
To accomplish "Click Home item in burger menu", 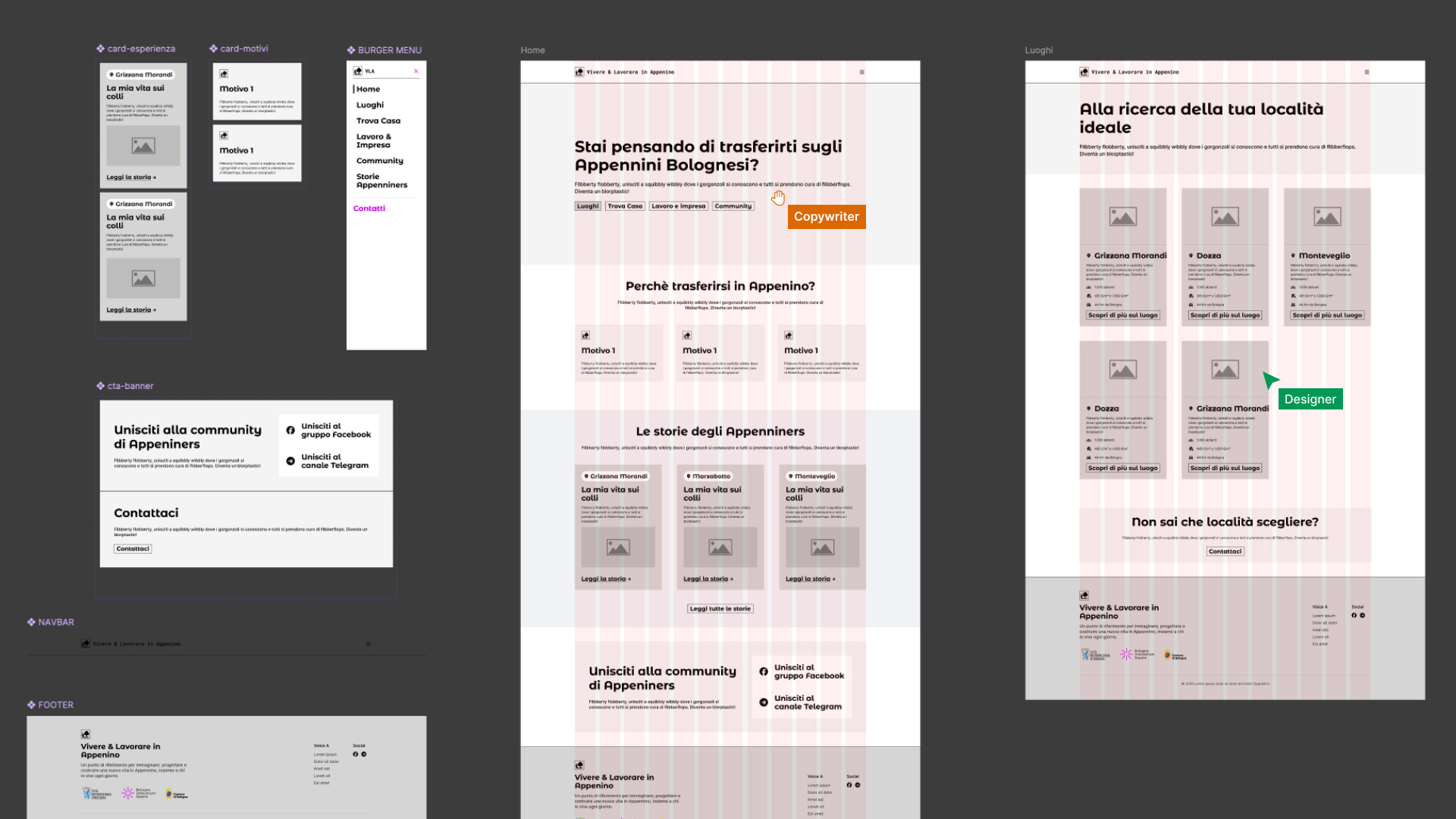I will [369, 89].
